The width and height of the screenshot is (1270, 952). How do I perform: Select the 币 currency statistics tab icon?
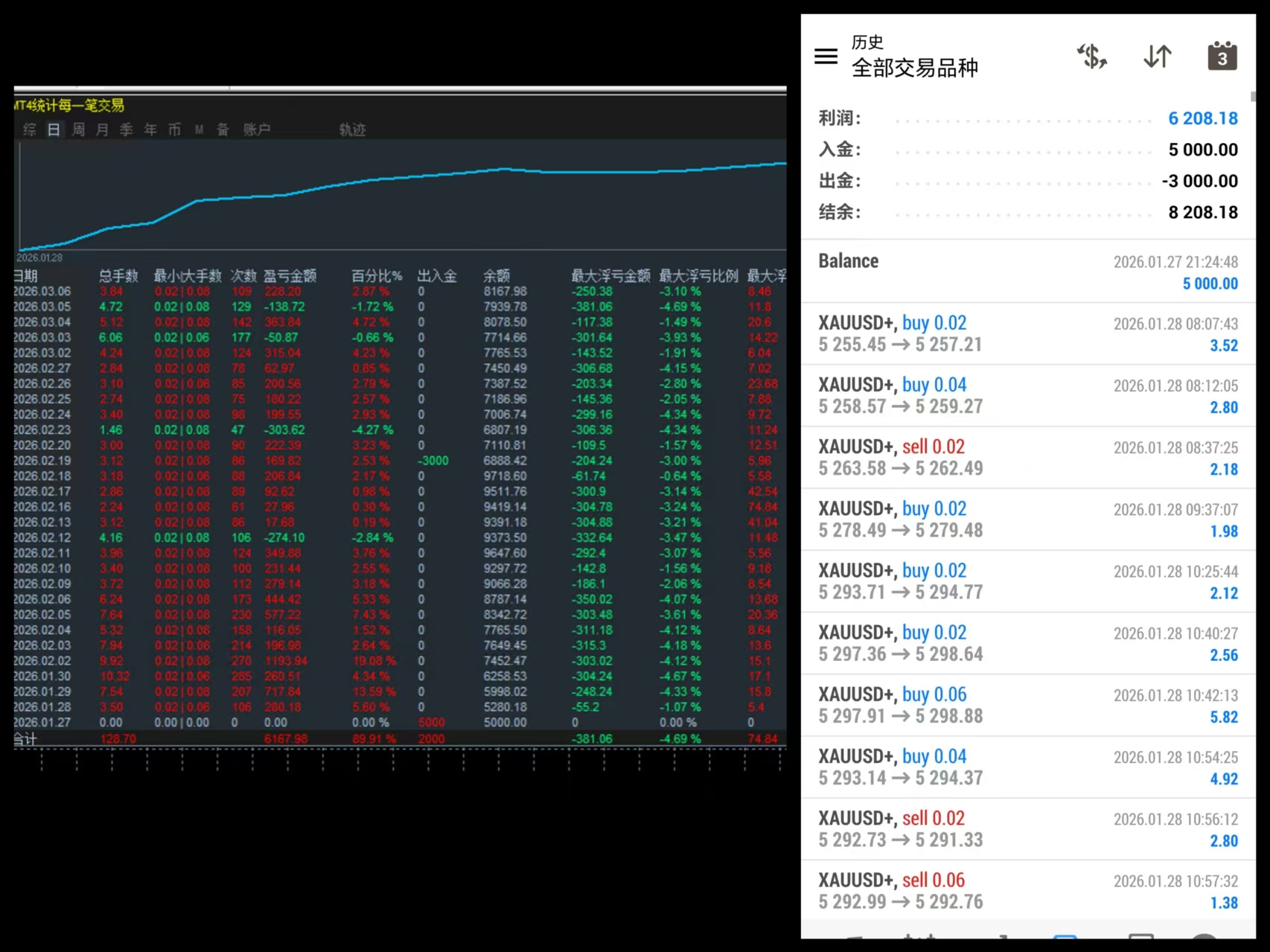click(x=174, y=129)
